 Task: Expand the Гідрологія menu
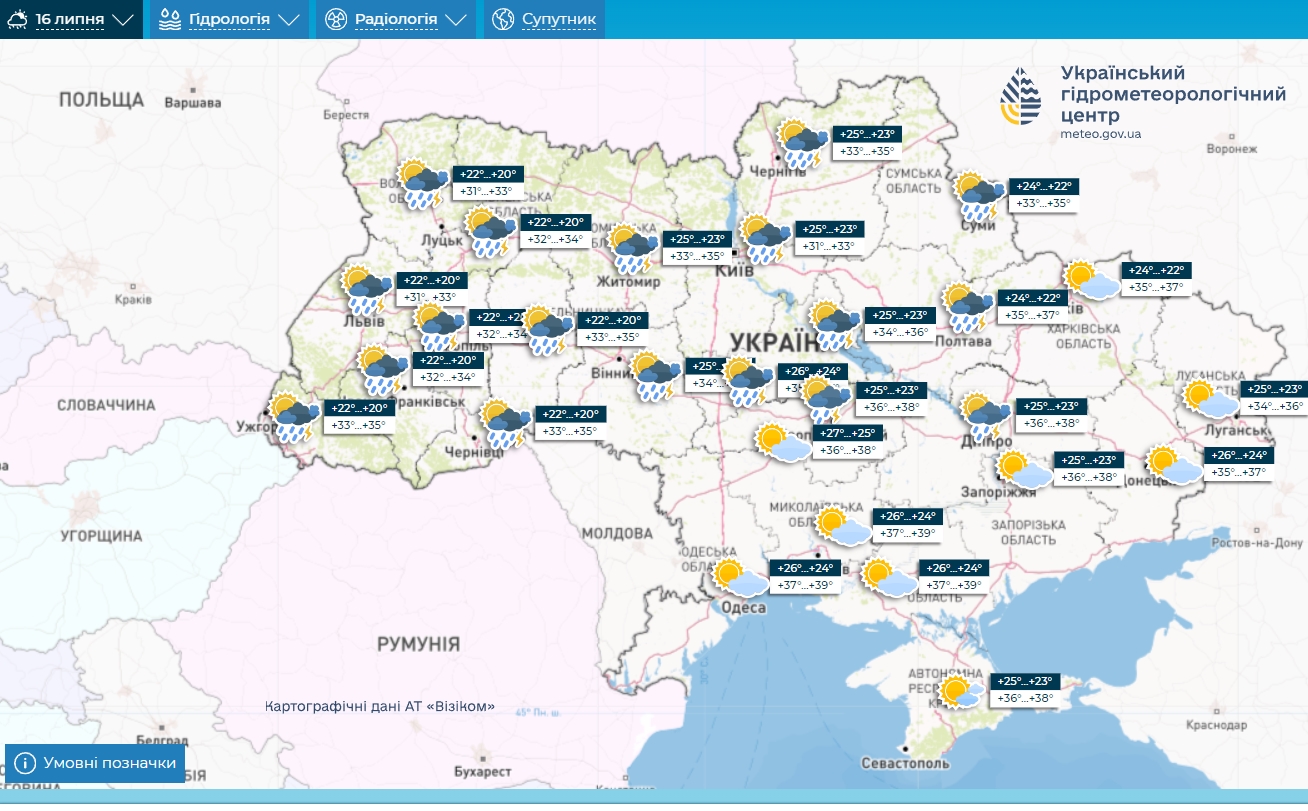tap(229, 19)
